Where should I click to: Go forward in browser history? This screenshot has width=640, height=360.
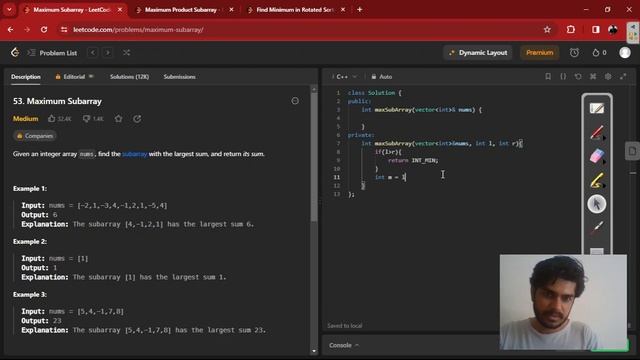click(27, 29)
